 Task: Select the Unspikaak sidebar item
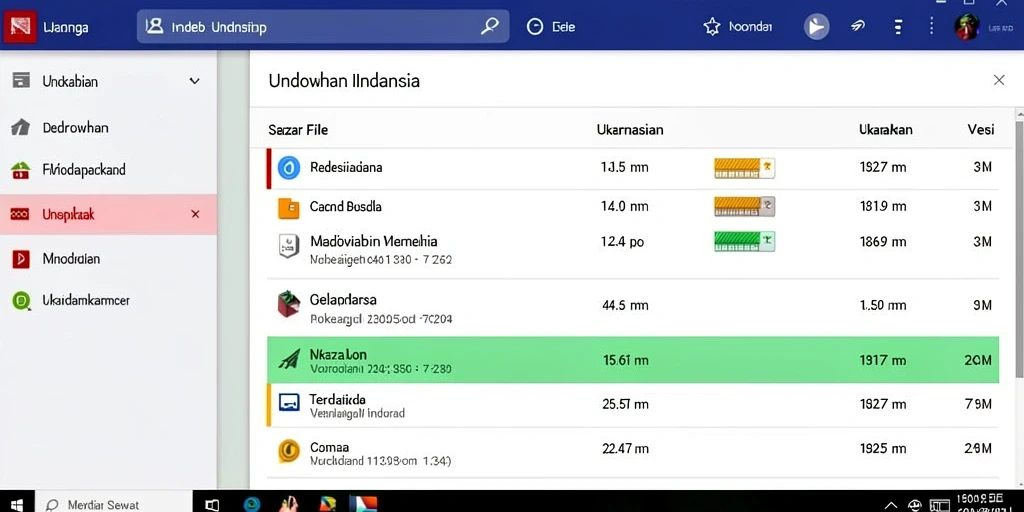click(108, 214)
